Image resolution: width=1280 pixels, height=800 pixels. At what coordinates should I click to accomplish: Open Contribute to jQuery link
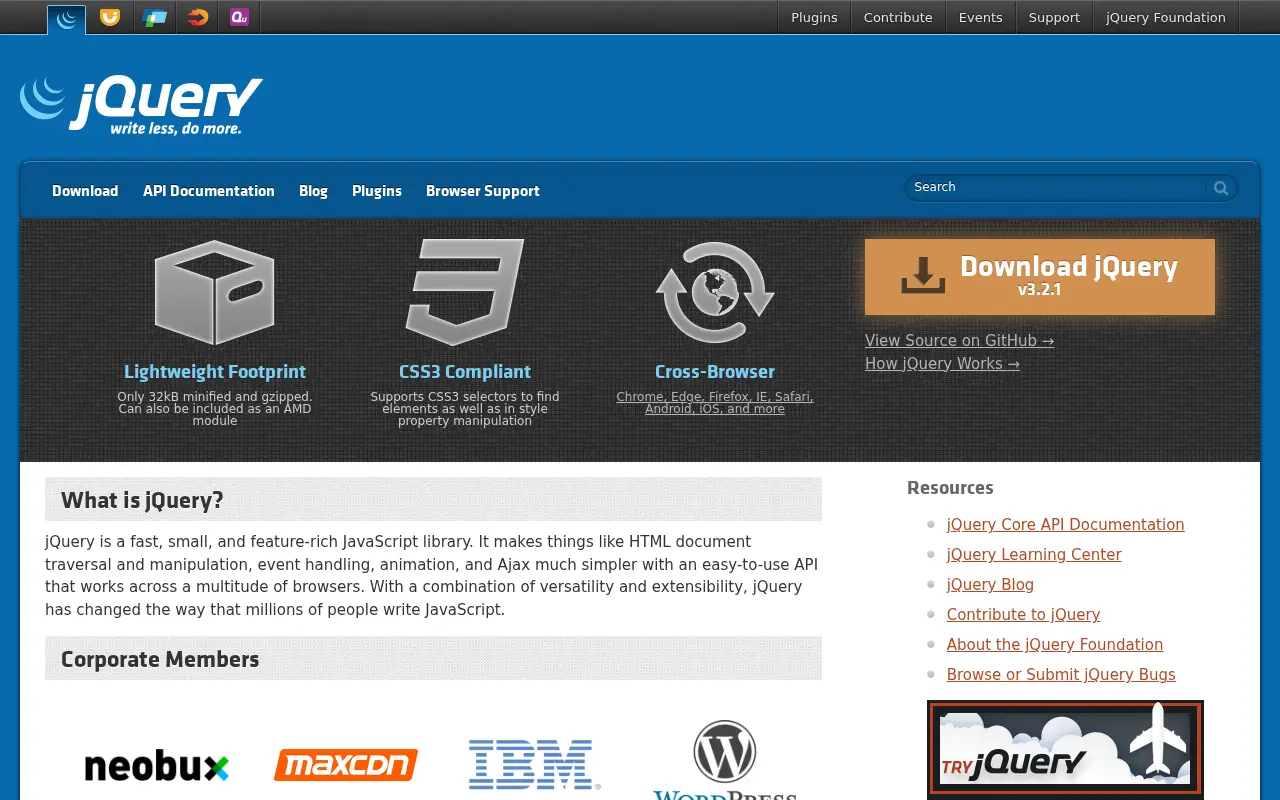(1023, 615)
